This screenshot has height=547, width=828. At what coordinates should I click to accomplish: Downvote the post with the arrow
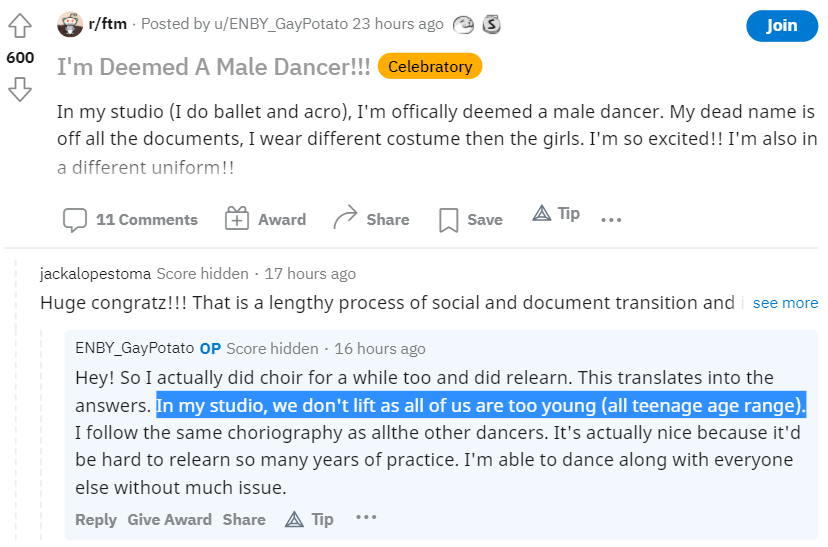pyautogui.click(x=20, y=89)
